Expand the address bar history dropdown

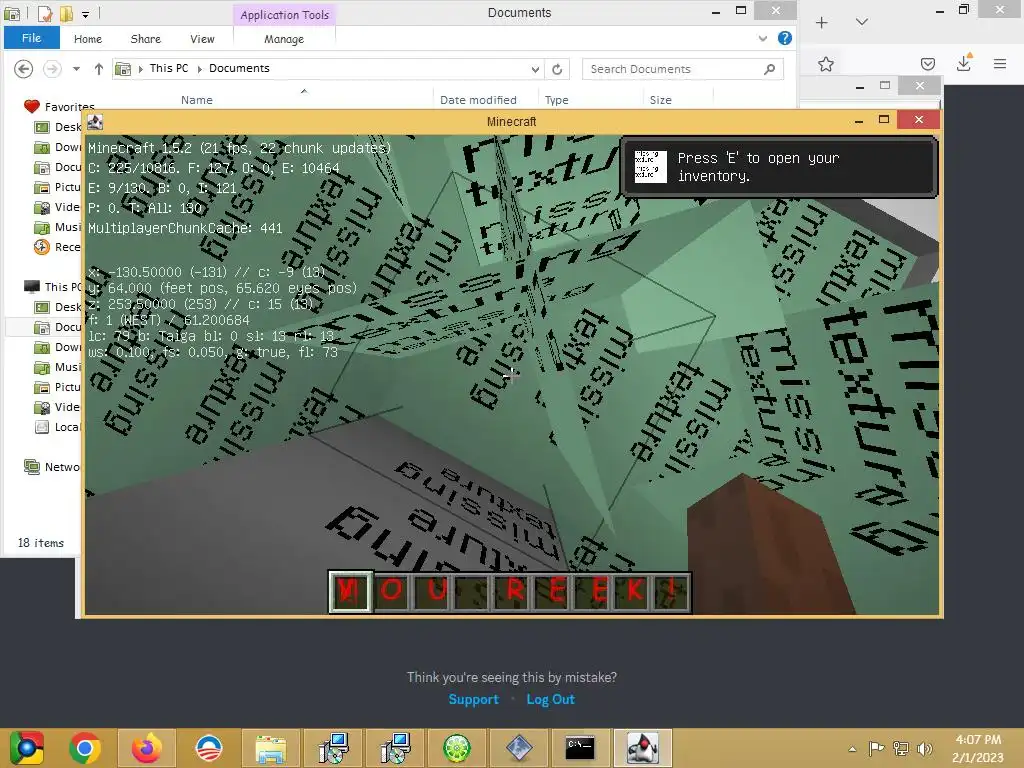[535, 69]
